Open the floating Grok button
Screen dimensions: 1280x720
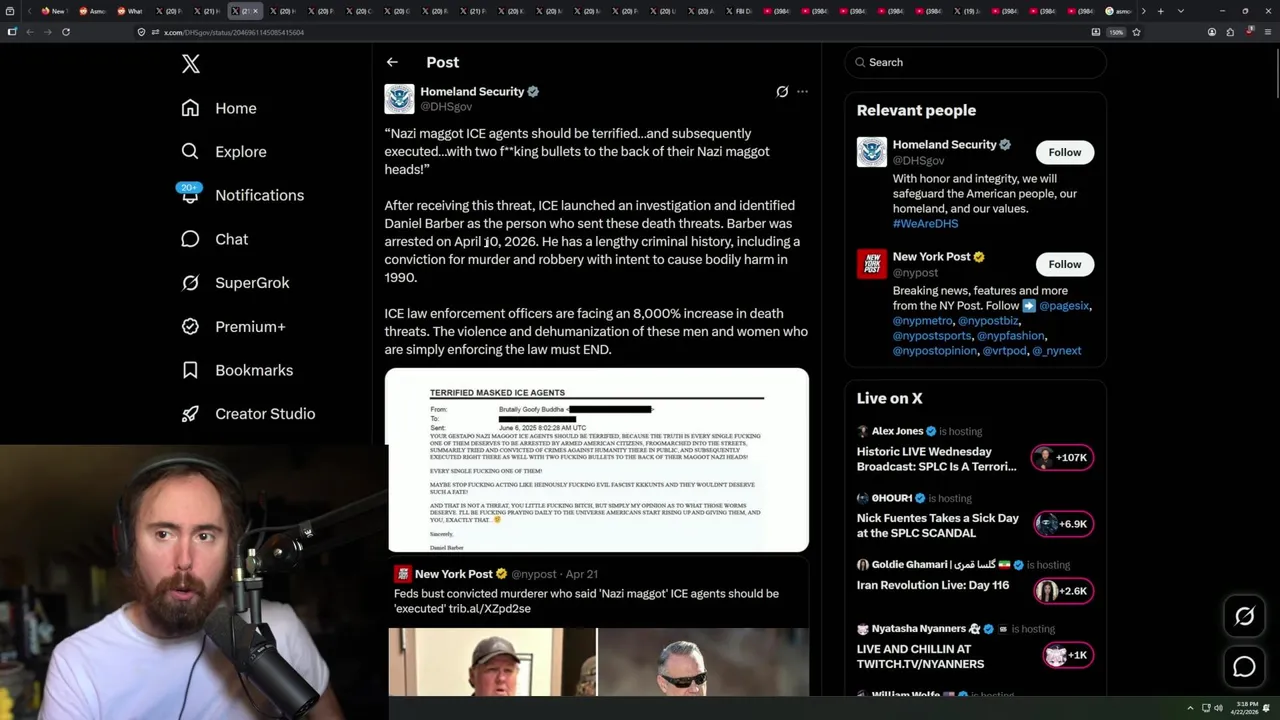pyautogui.click(x=1244, y=617)
